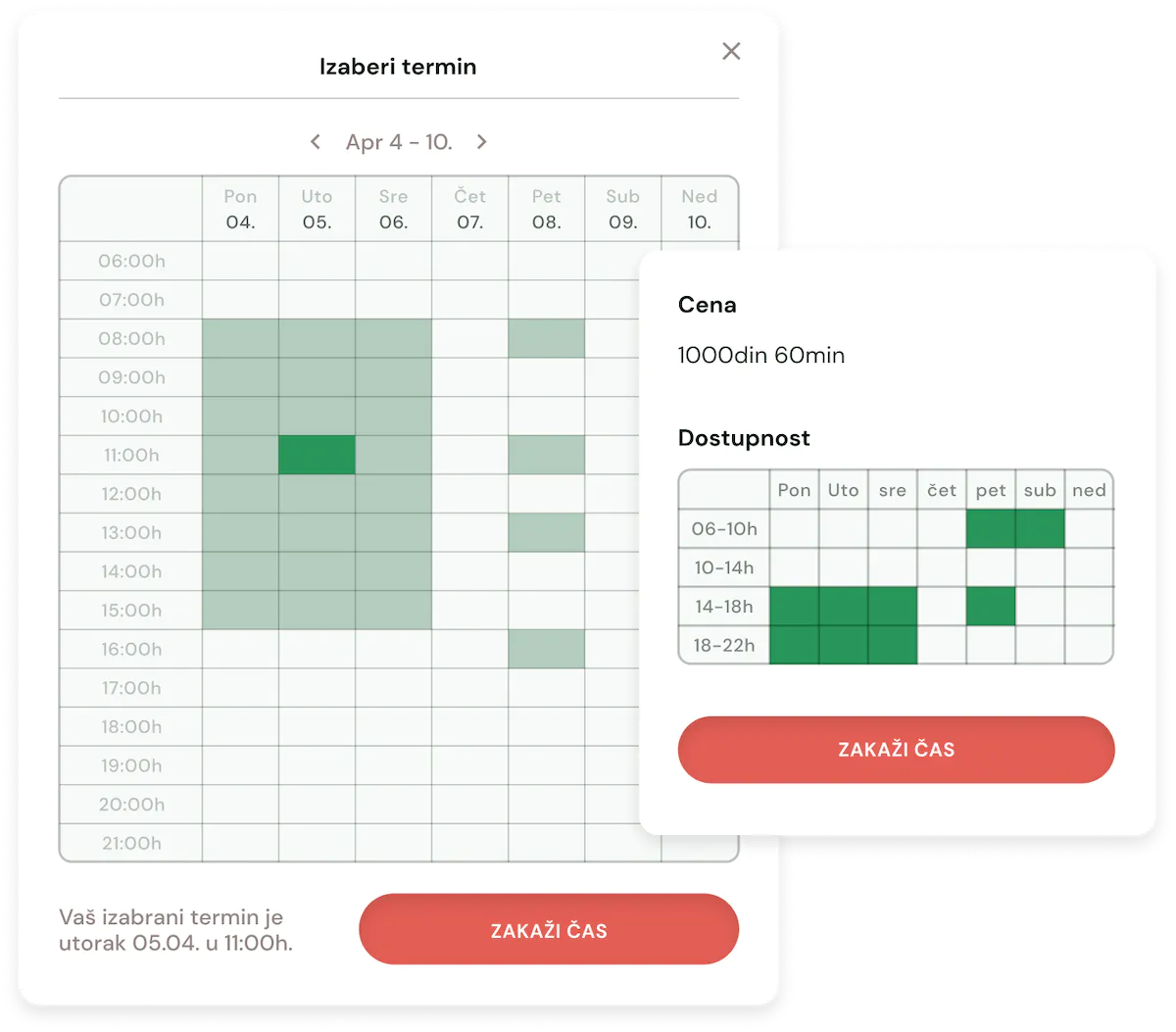Click the Pet 08. day column header
Viewport: 1176px width, 1032px height.
(546, 209)
